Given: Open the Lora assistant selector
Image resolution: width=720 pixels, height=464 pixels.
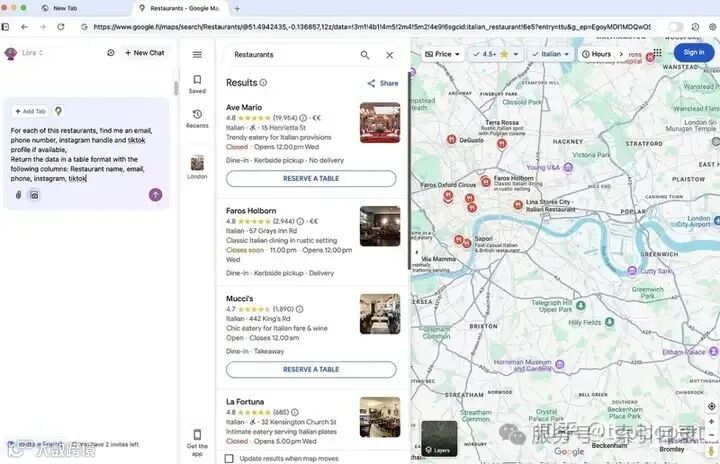Looking at the screenshot, I should tap(32, 53).
